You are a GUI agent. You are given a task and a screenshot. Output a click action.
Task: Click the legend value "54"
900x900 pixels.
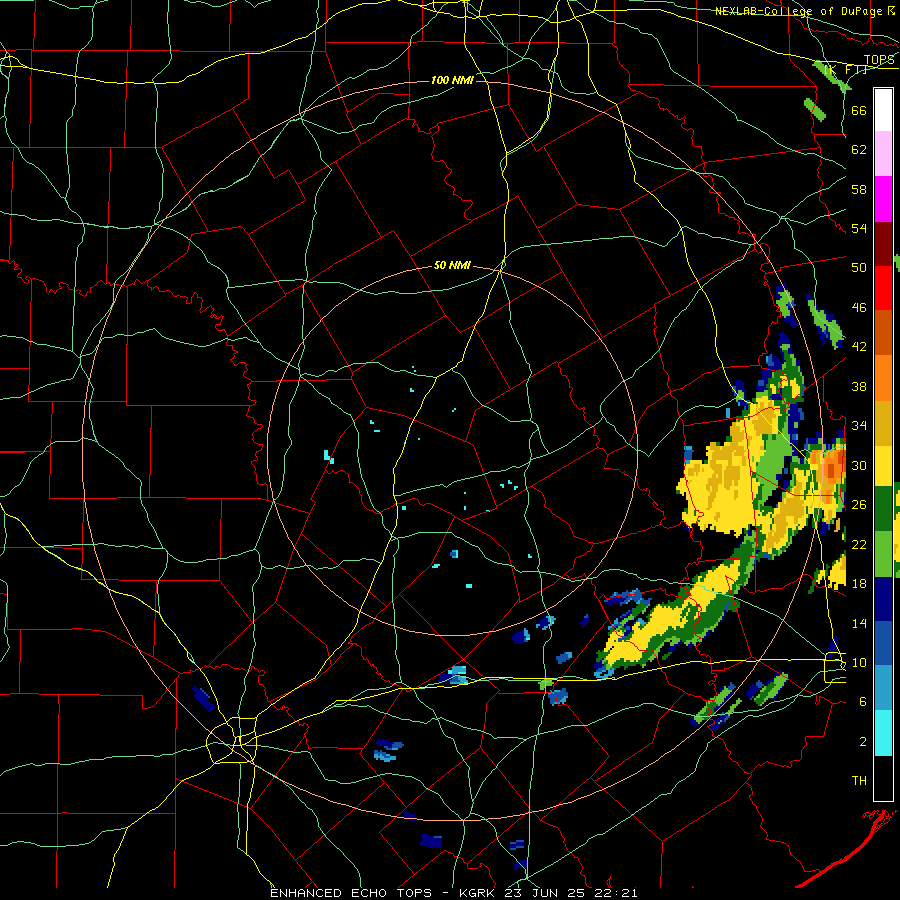click(x=859, y=228)
